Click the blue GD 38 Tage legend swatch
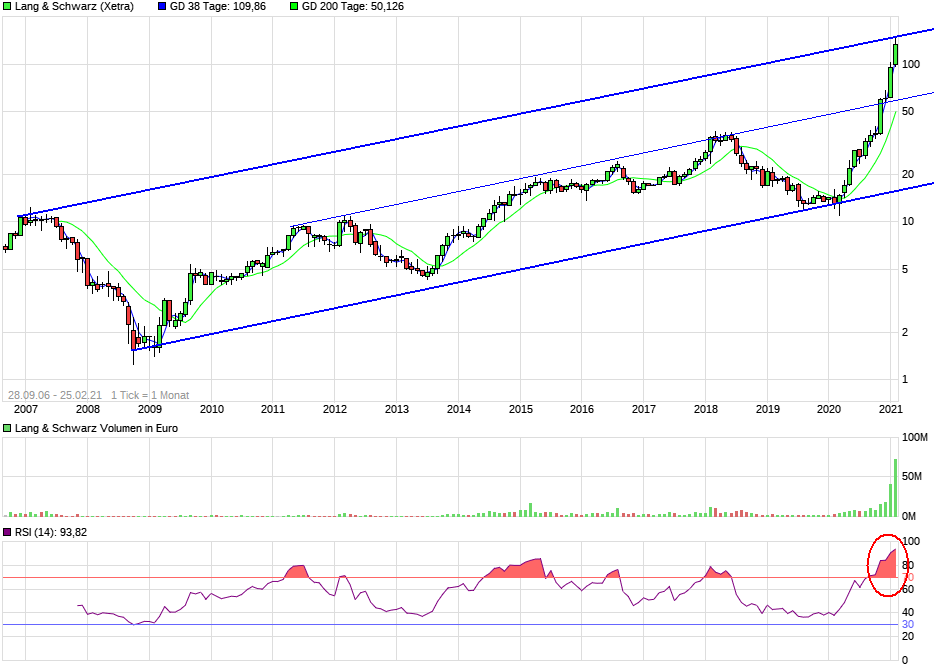The image size is (934, 668). [x=163, y=7]
